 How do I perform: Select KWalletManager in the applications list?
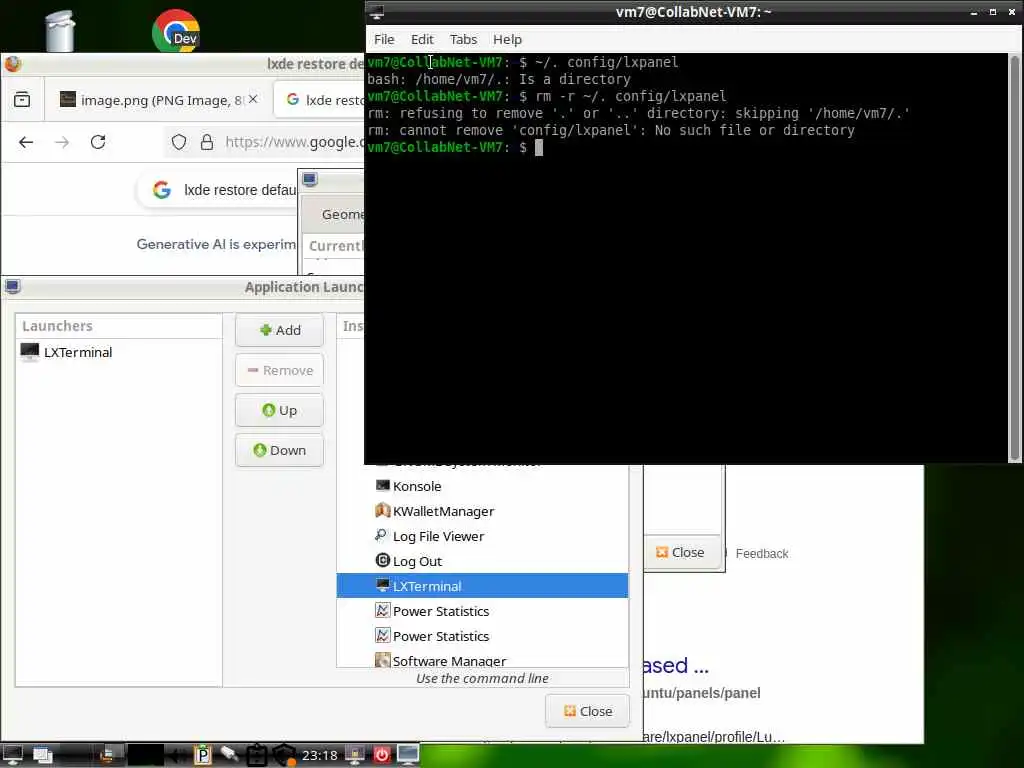(482, 511)
